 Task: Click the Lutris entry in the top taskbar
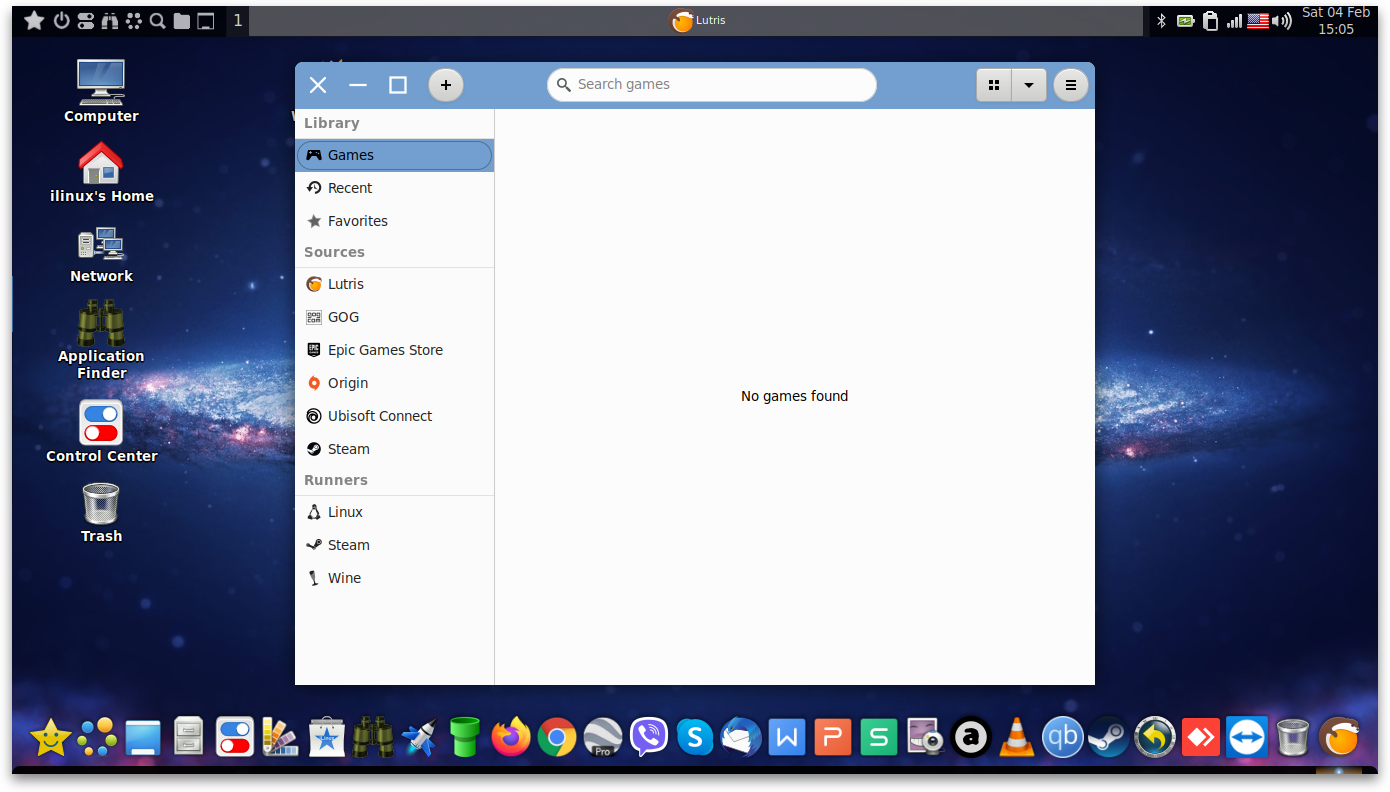point(698,20)
